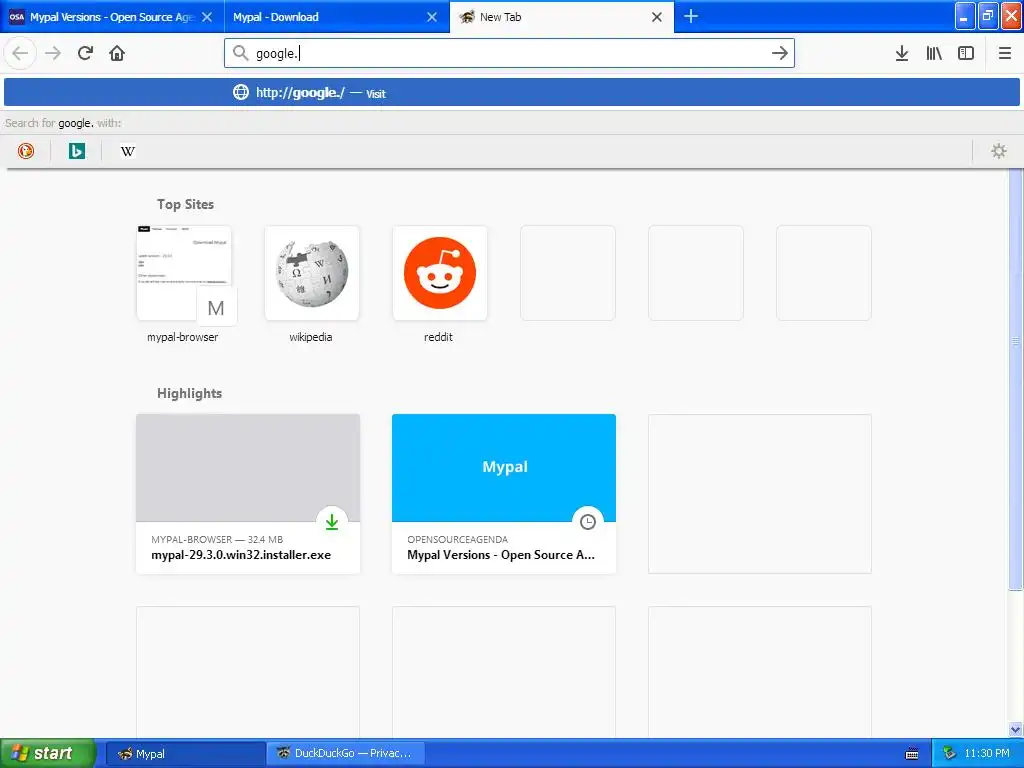Switch to Mypal - Download tab
This screenshot has width=1024, height=768.
tap(336, 17)
